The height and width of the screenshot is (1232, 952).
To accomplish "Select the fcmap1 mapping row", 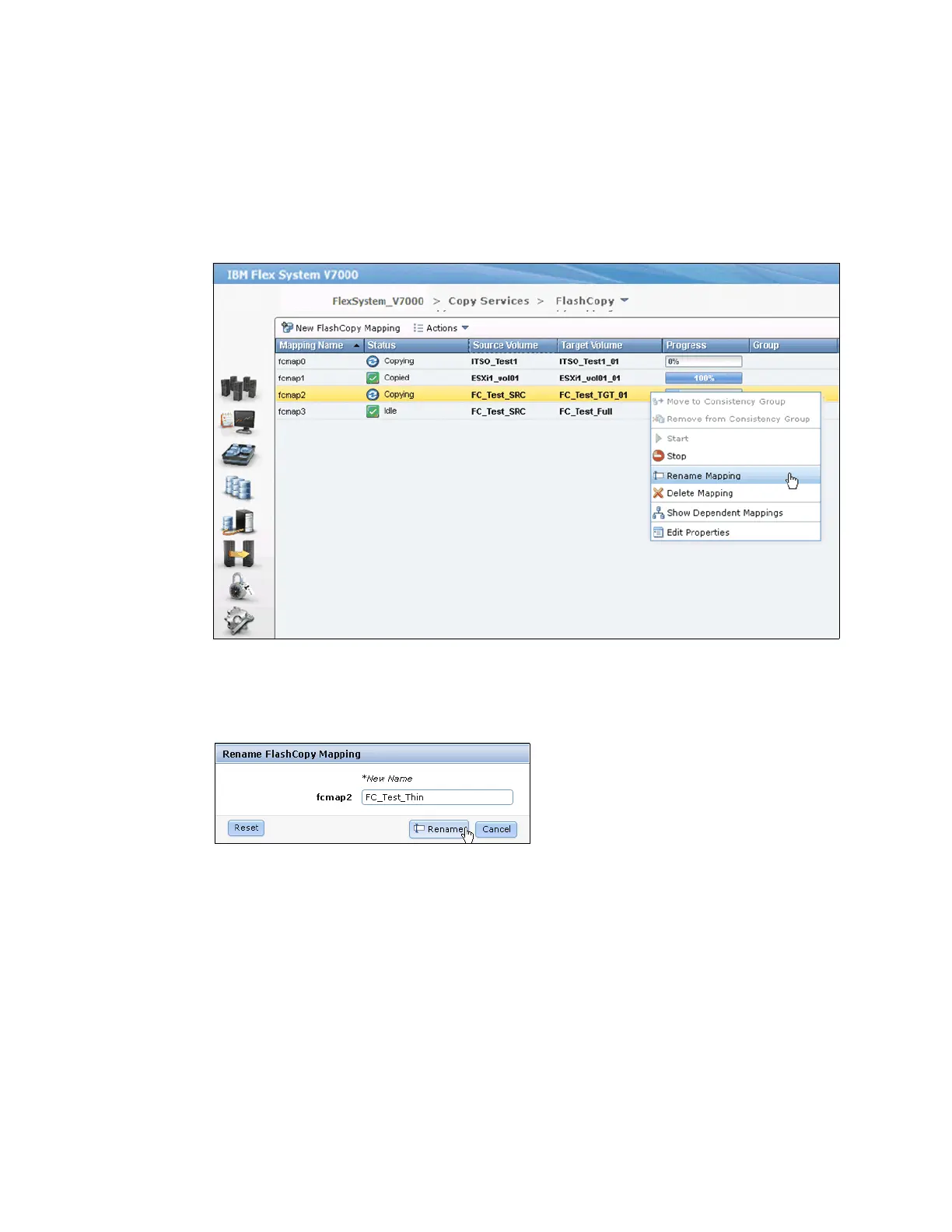I will (x=557, y=378).
